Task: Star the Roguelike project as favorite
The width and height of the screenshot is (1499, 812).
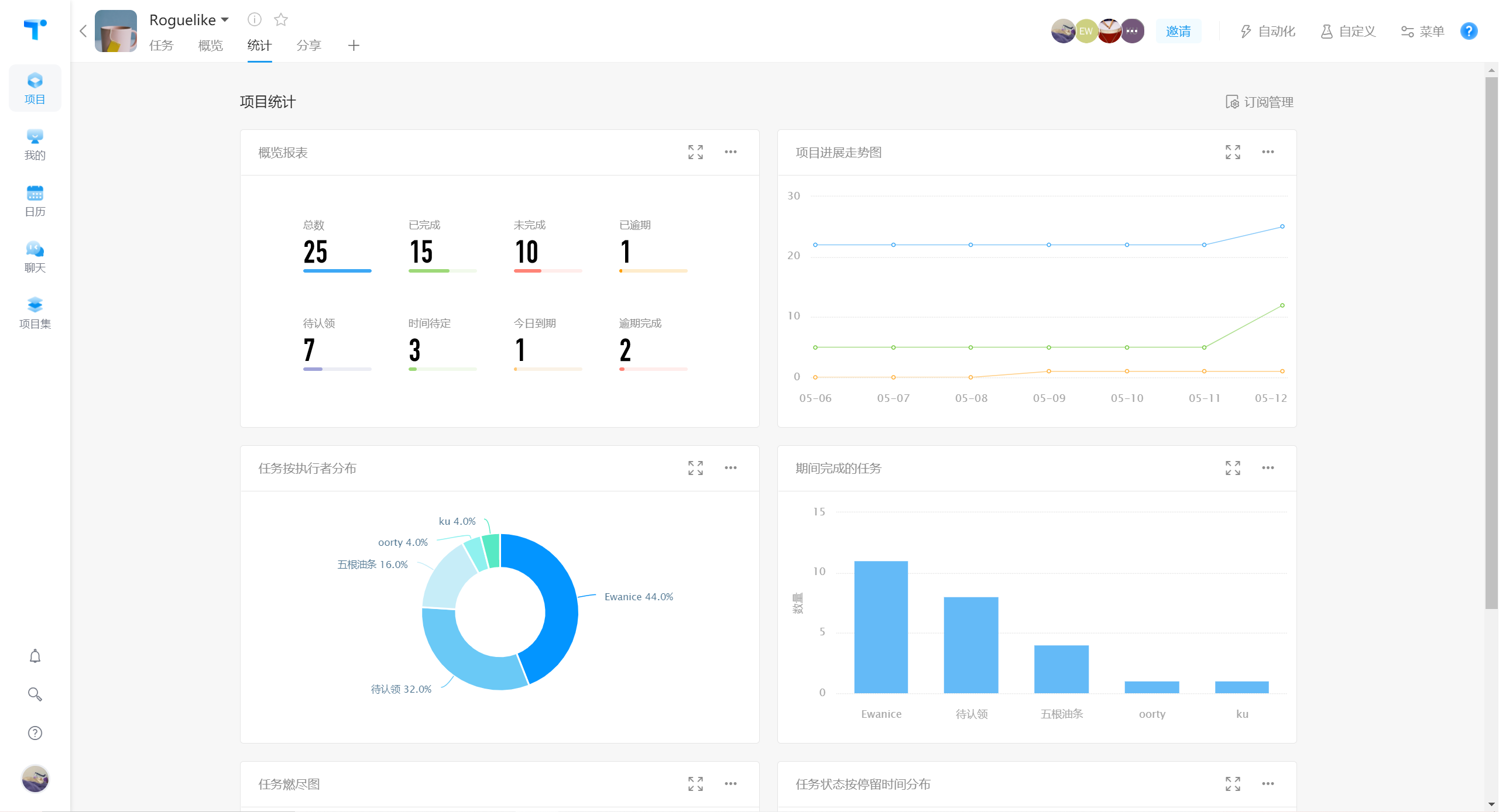Action: coord(281,20)
